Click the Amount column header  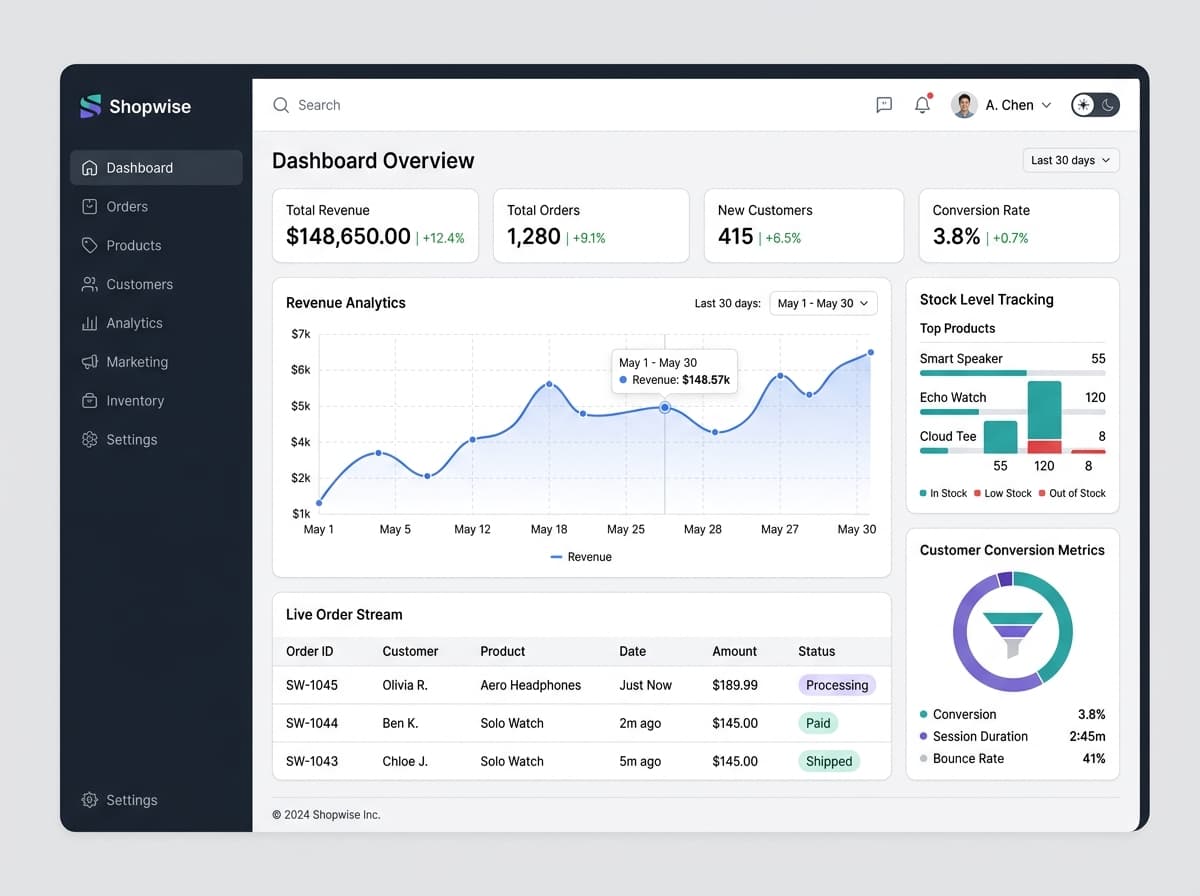[735, 651]
